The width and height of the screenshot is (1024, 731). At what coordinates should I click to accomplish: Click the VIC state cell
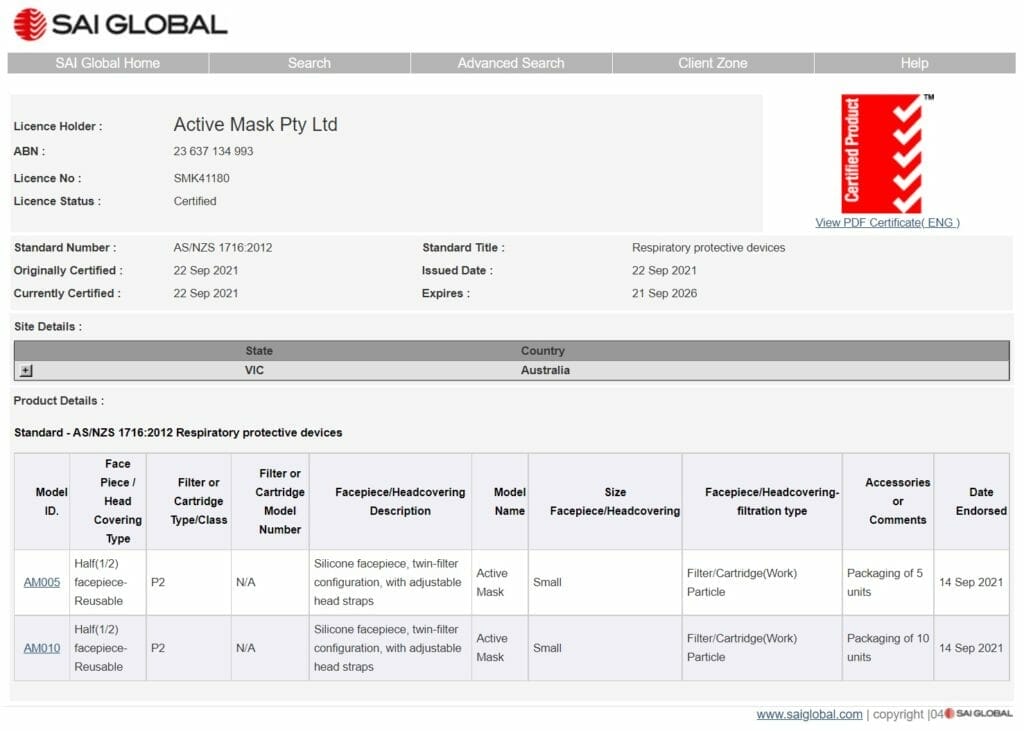[254, 370]
